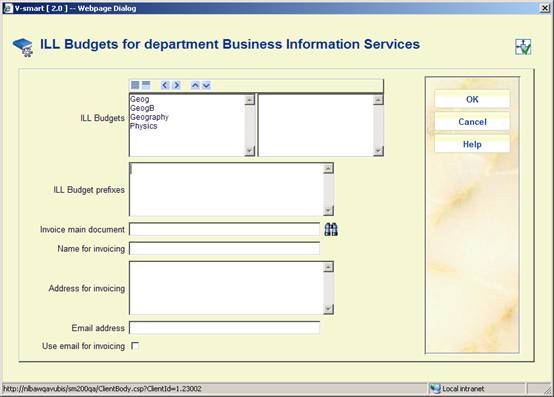The height and width of the screenshot is (397, 554).
Task: Select Geog in the ILL Budgets list
Action: (140, 99)
